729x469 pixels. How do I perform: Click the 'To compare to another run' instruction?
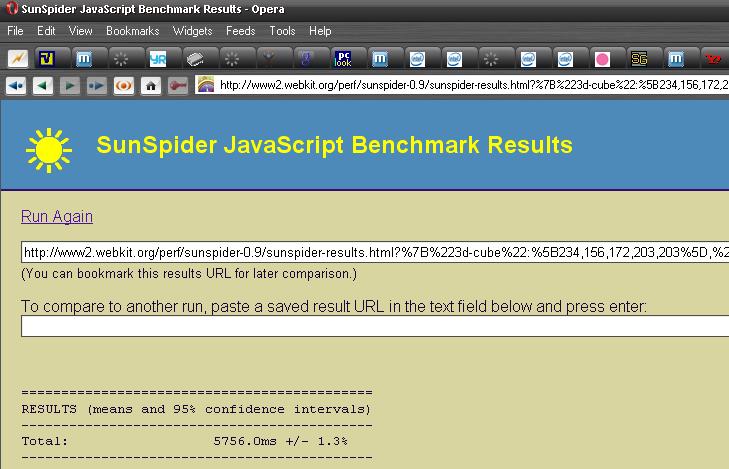[x=334, y=306]
